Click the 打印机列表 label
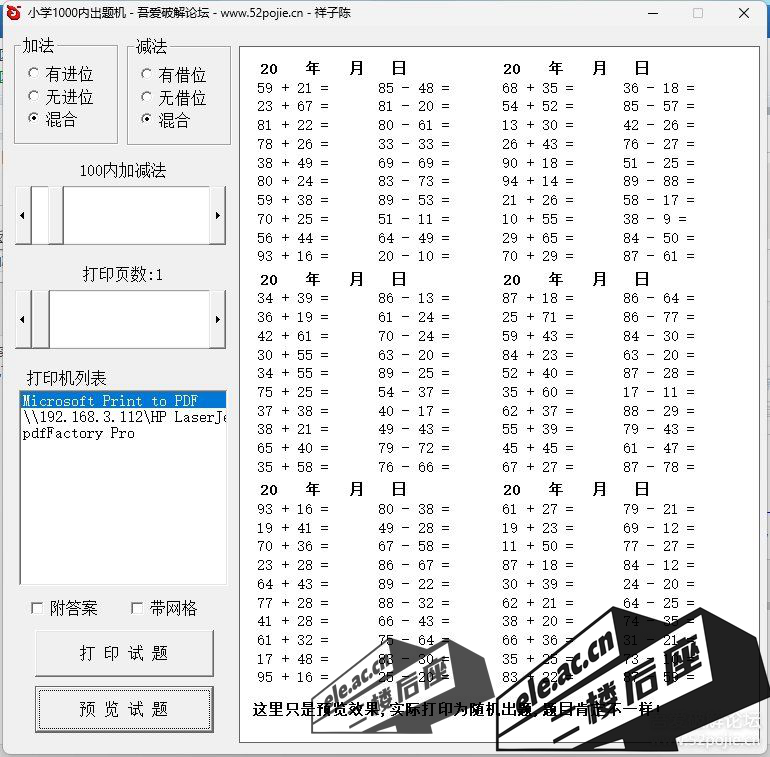This screenshot has width=770, height=757. click(x=67, y=378)
